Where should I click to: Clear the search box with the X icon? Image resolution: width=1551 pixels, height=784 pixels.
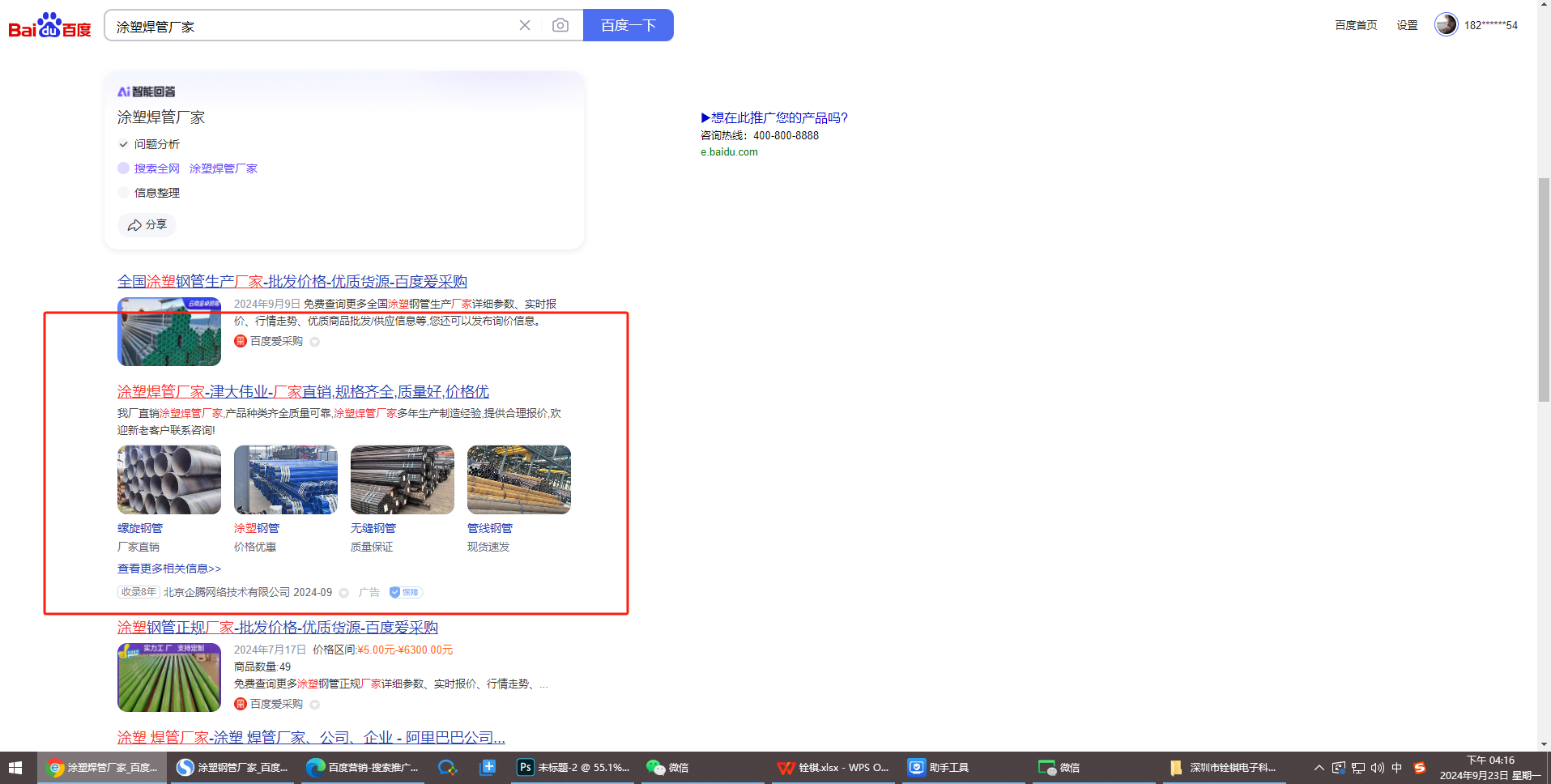click(x=525, y=25)
